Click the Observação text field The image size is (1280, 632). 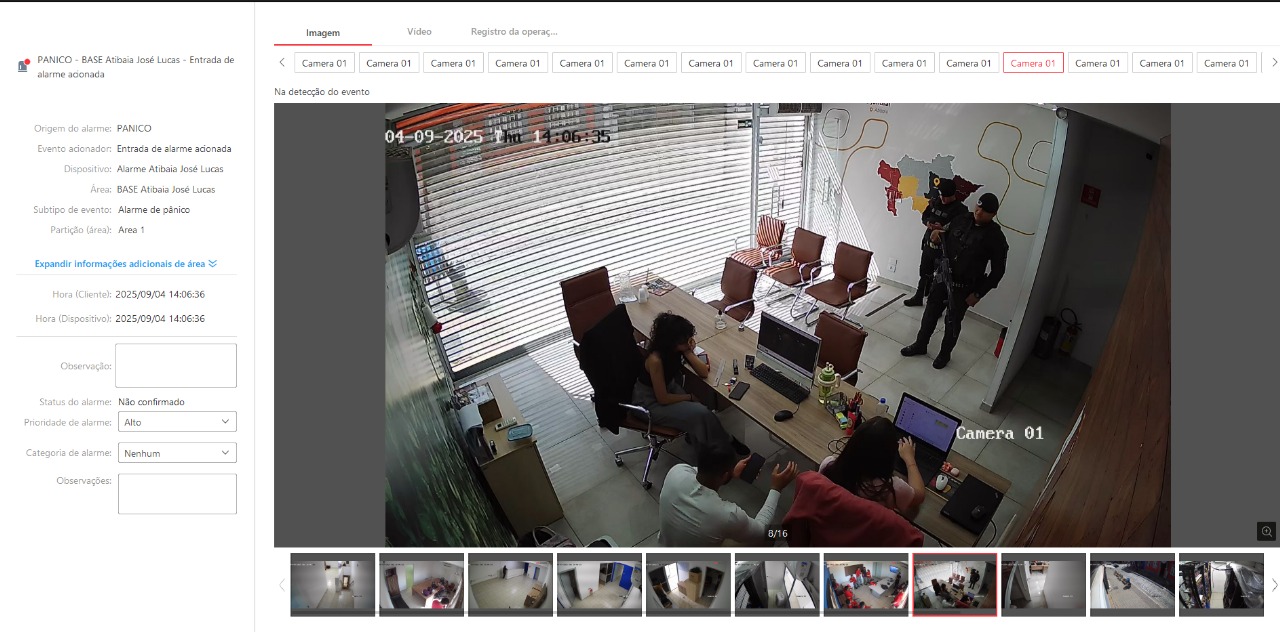(176, 366)
